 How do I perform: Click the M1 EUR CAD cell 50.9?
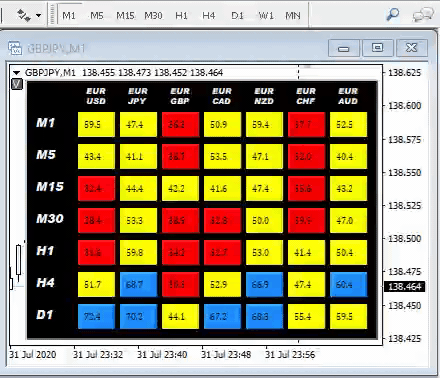click(x=222, y=124)
